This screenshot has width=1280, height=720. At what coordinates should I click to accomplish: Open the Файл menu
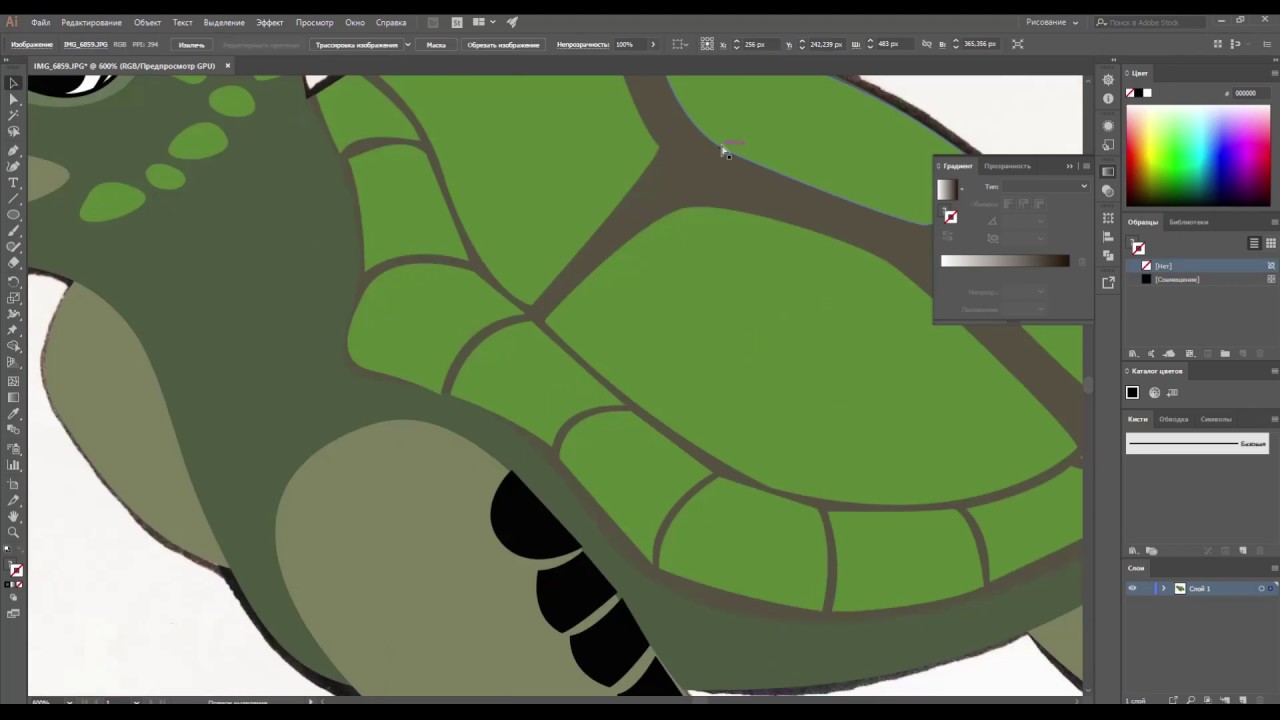pyautogui.click(x=41, y=22)
